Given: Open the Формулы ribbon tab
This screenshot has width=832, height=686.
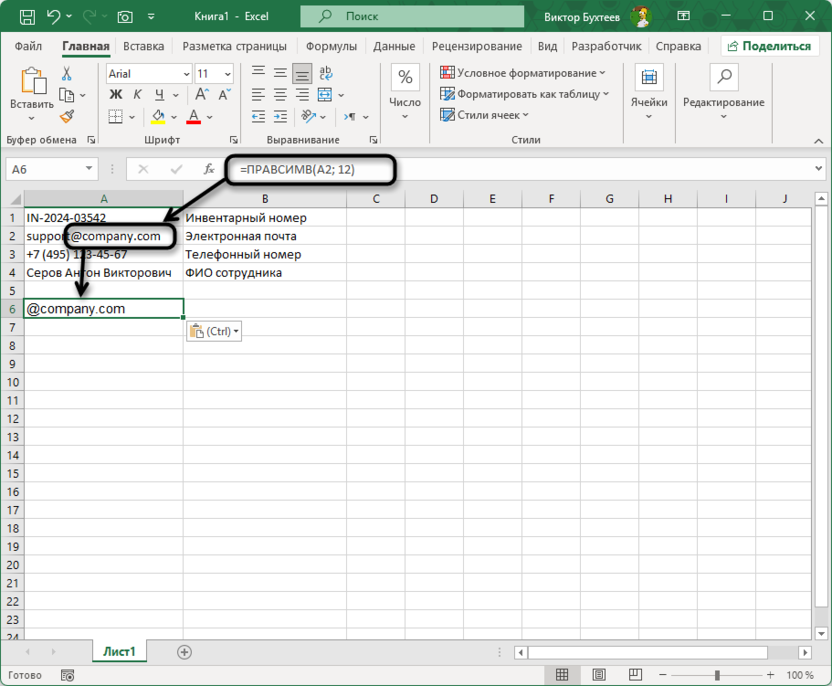Looking at the screenshot, I should (x=331, y=46).
